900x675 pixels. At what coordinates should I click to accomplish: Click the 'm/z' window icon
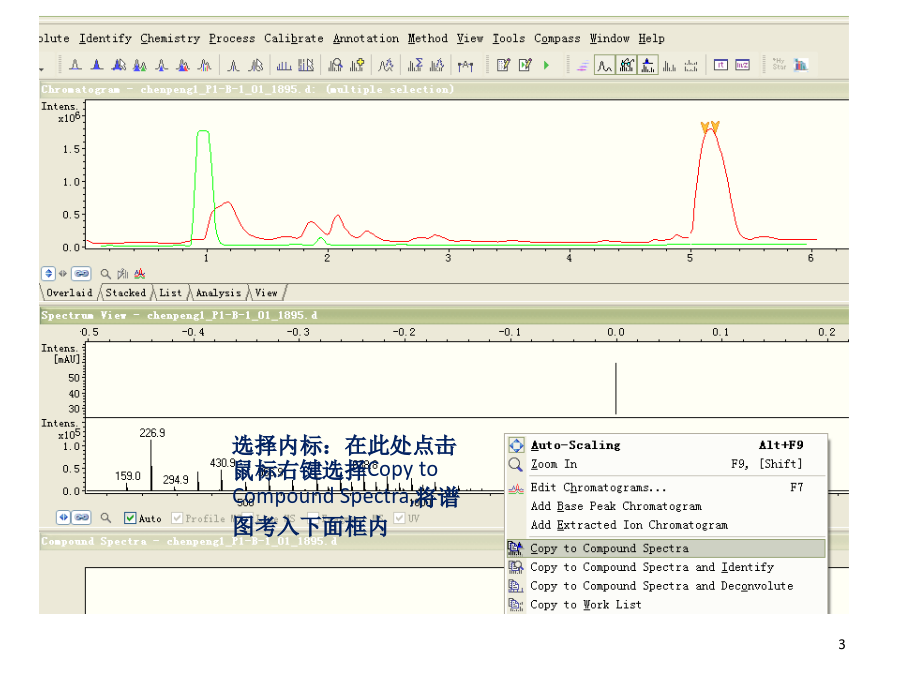(x=742, y=65)
